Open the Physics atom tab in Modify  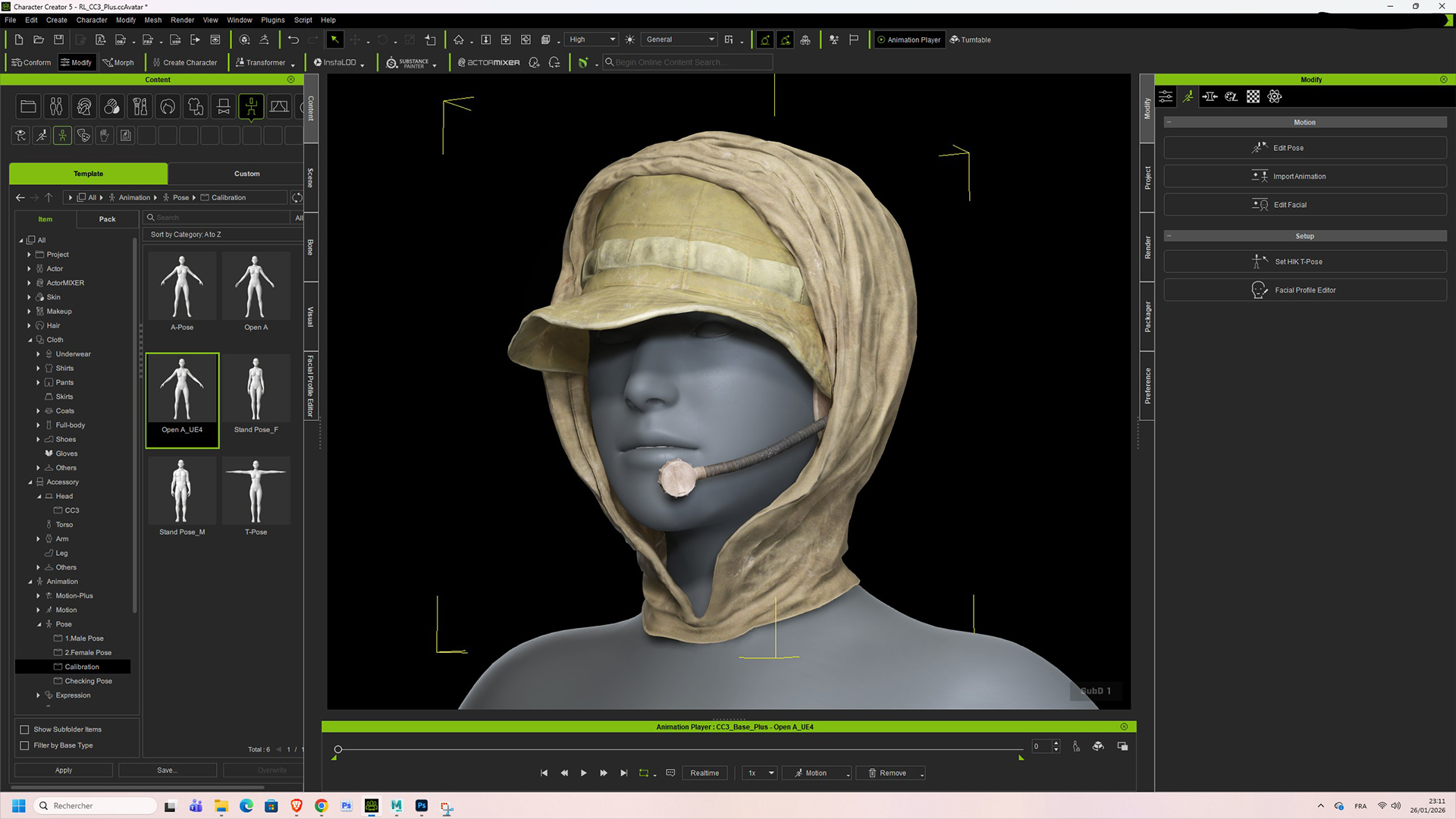(1275, 96)
